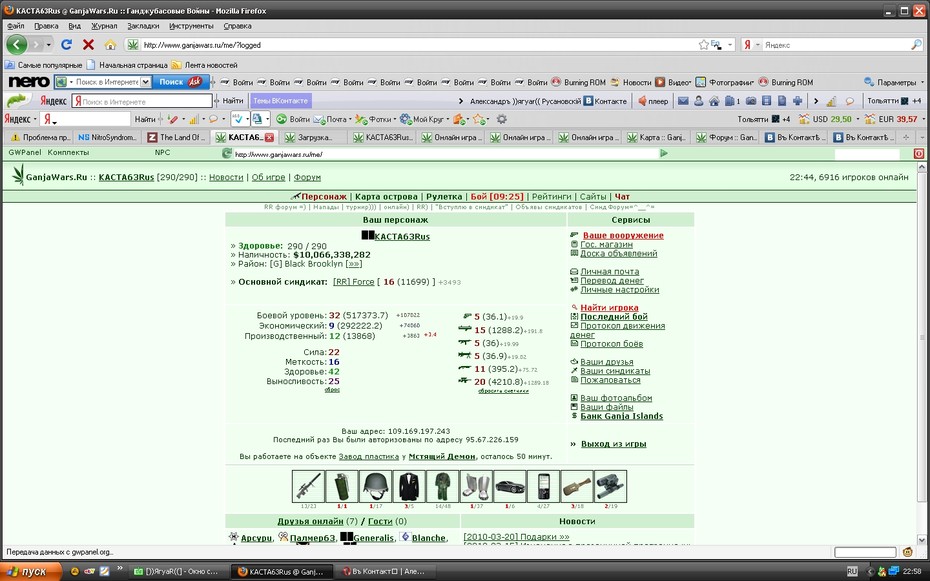The width and height of the screenshot is (930, 581).
Task: Open the Мой Круг dropdown in Yandex toolbar
Action: 448,119
